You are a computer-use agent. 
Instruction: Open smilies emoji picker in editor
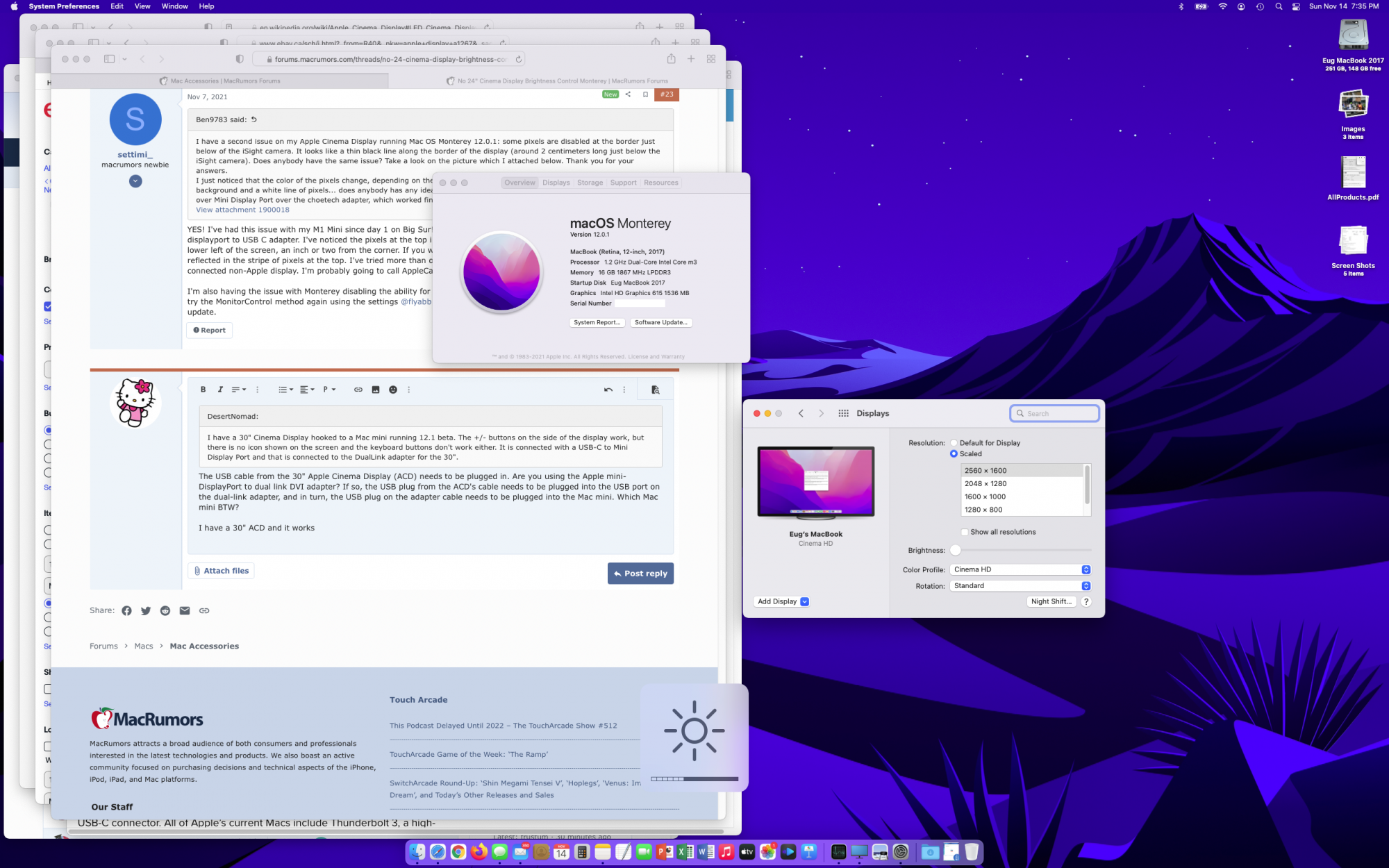point(393,390)
